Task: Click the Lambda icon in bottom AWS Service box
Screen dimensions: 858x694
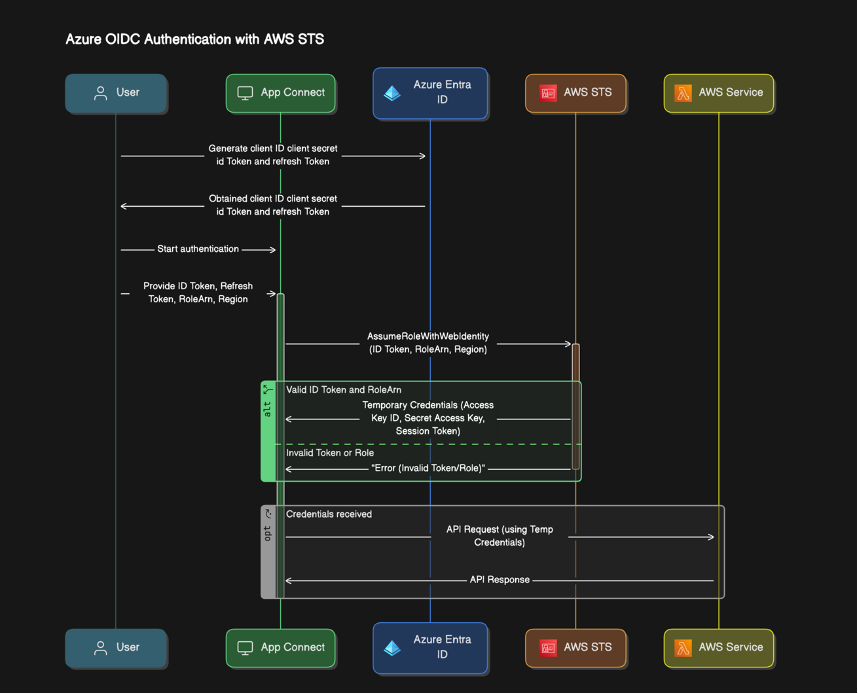Action: tap(683, 648)
